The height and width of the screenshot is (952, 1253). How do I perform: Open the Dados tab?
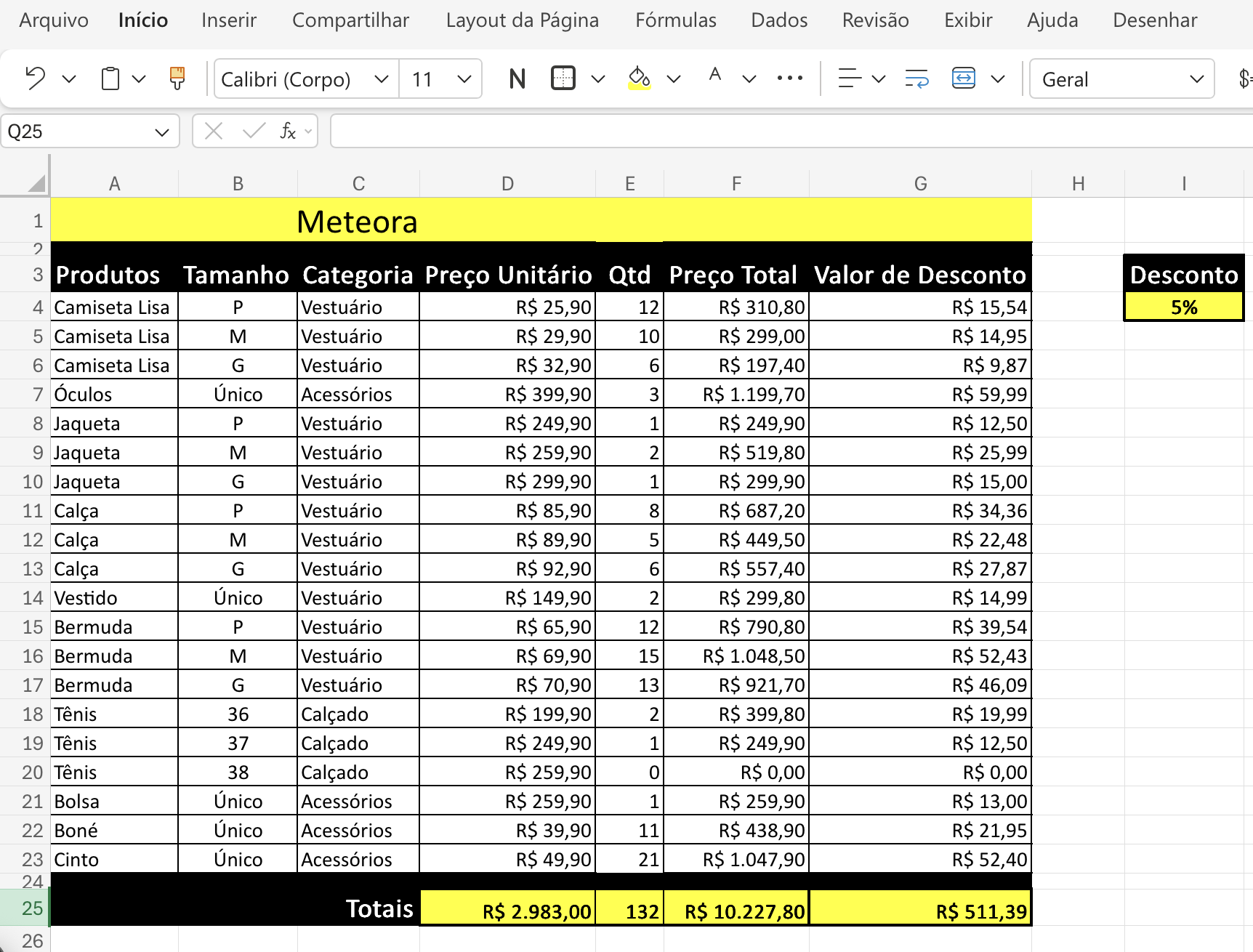pos(779,20)
